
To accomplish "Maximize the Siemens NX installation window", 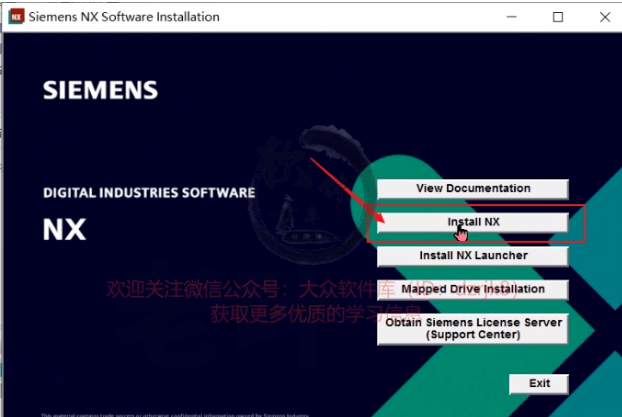I will tap(558, 17).
